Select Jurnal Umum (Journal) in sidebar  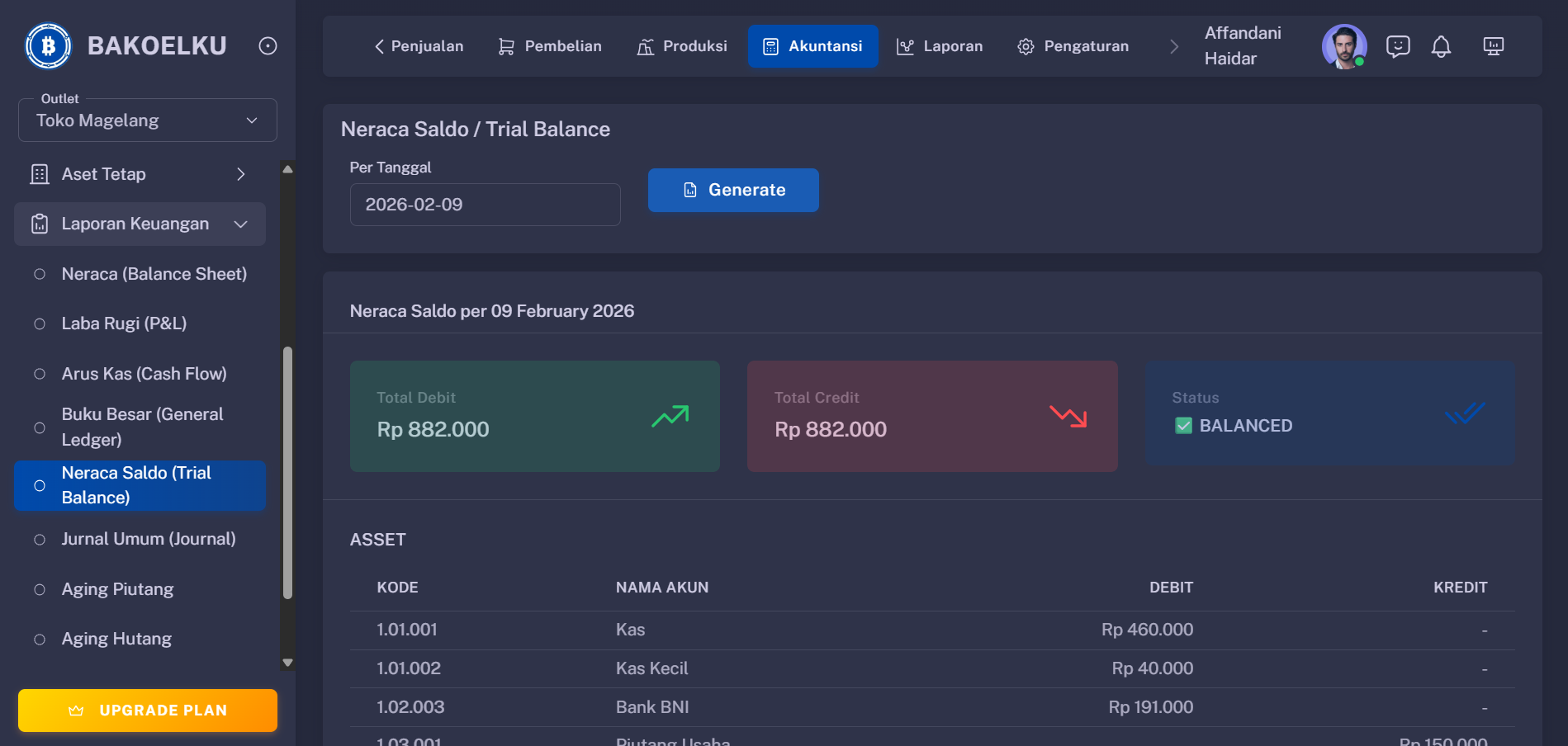click(149, 539)
